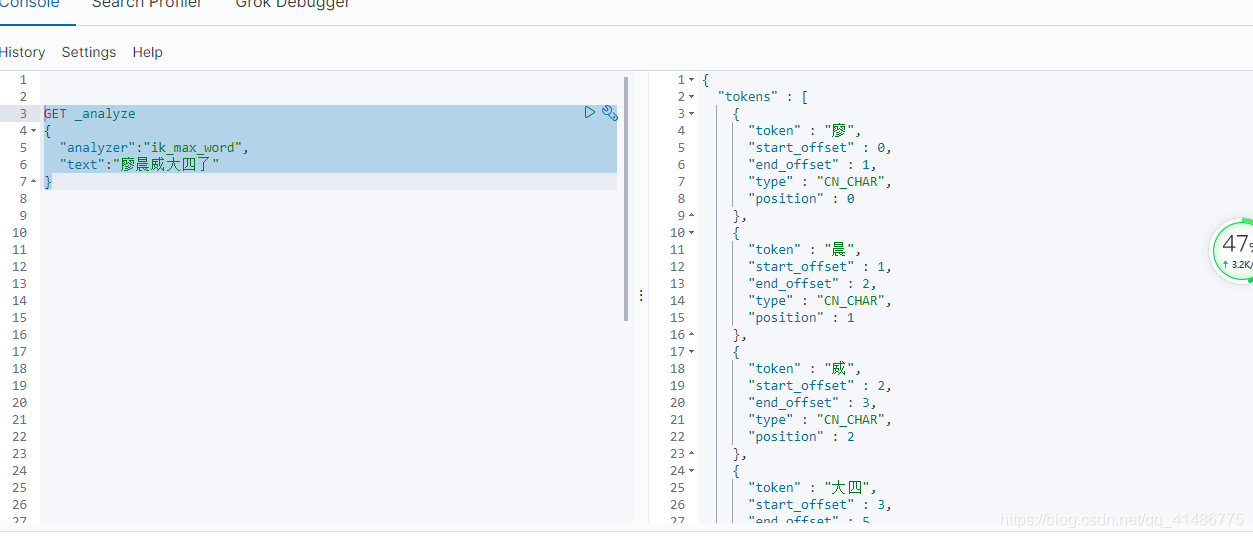This screenshot has width=1253, height=538.
Task: Toggle fold arrow at output line 16
Action: [x=691, y=335]
